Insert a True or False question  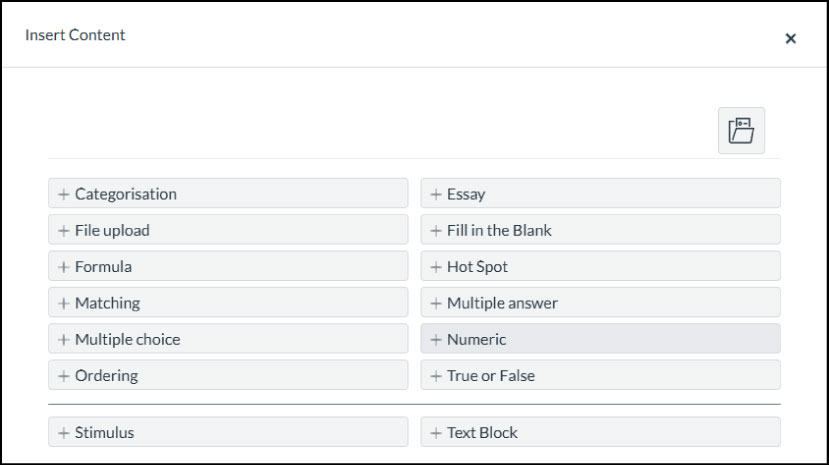coord(600,376)
